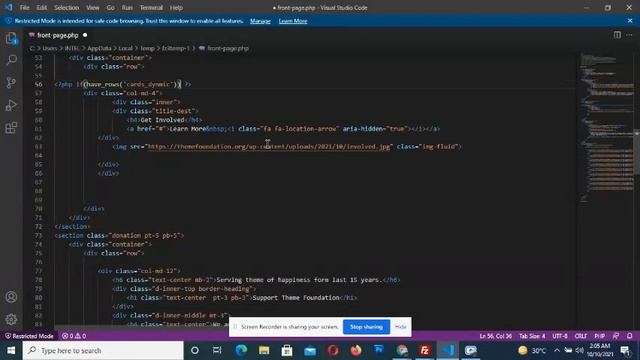Open errors and warnings count in status bar
Viewport: 640px width, 360px height.
point(74,336)
